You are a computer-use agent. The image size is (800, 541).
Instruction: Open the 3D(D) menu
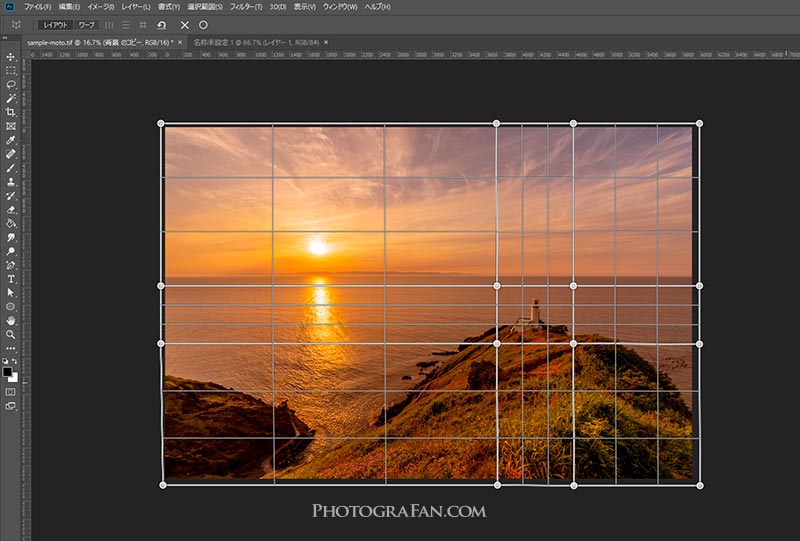[x=278, y=7]
